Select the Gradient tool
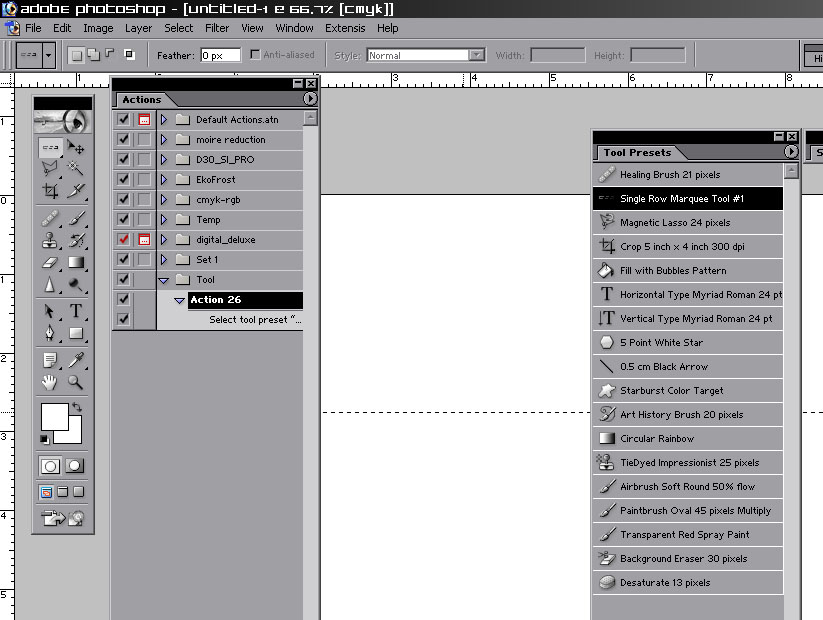 pos(76,262)
